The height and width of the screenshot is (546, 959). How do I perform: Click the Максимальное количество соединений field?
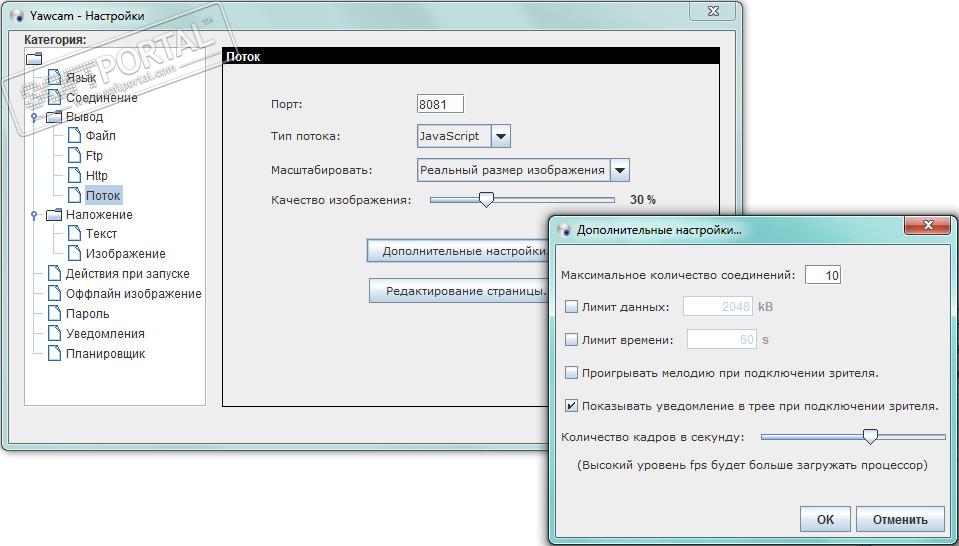pos(823,275)
